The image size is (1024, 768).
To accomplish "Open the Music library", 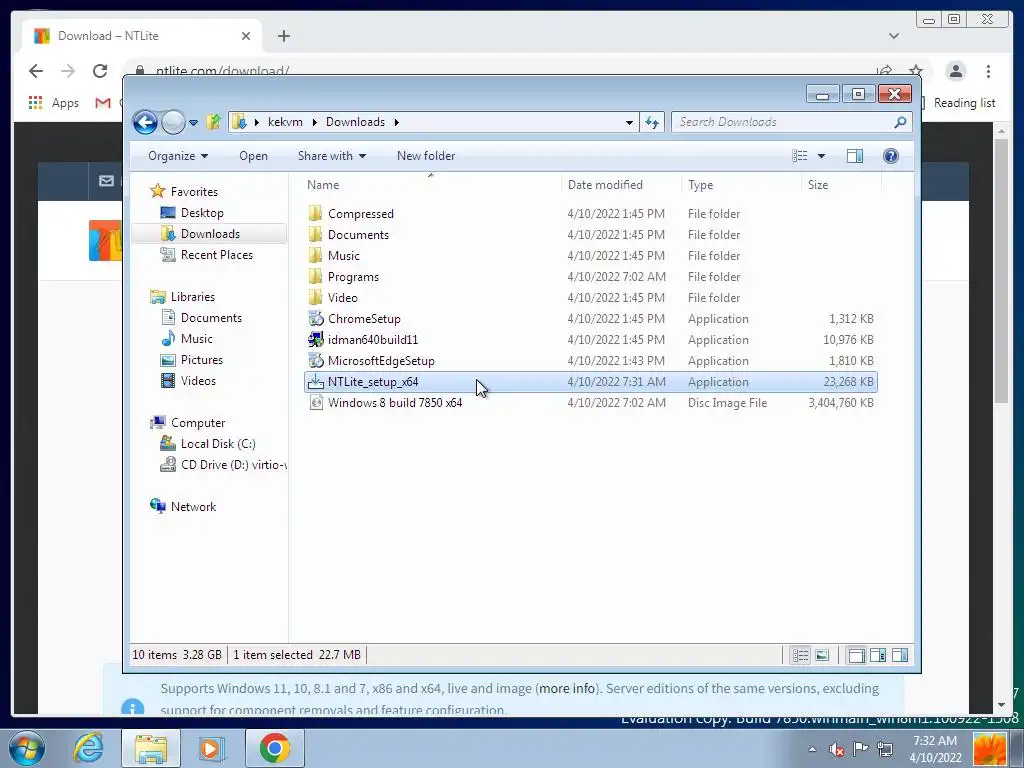I will tap(196, 338).
